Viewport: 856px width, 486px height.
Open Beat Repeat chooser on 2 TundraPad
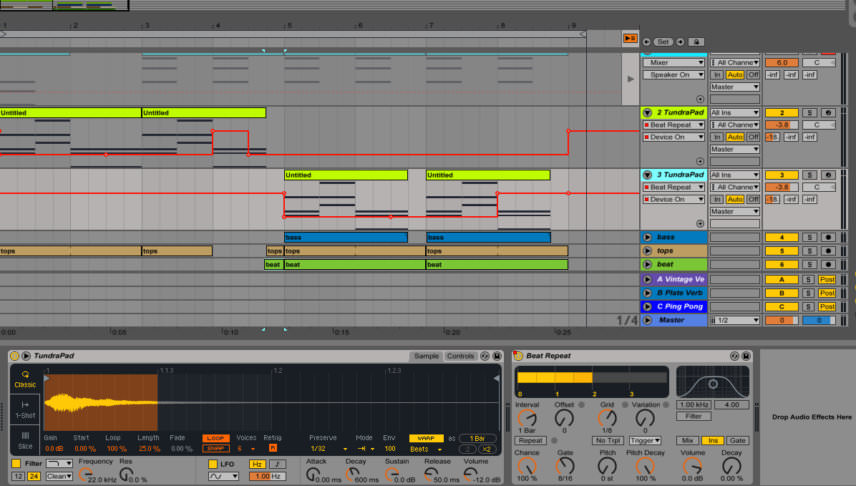pyautogui.click(x=674, y=125)
